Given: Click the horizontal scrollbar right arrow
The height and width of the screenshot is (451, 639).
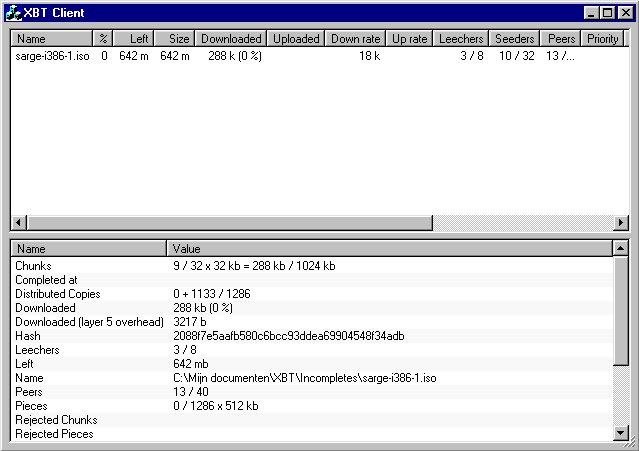Looking at the screenshot, I should 620,222.
